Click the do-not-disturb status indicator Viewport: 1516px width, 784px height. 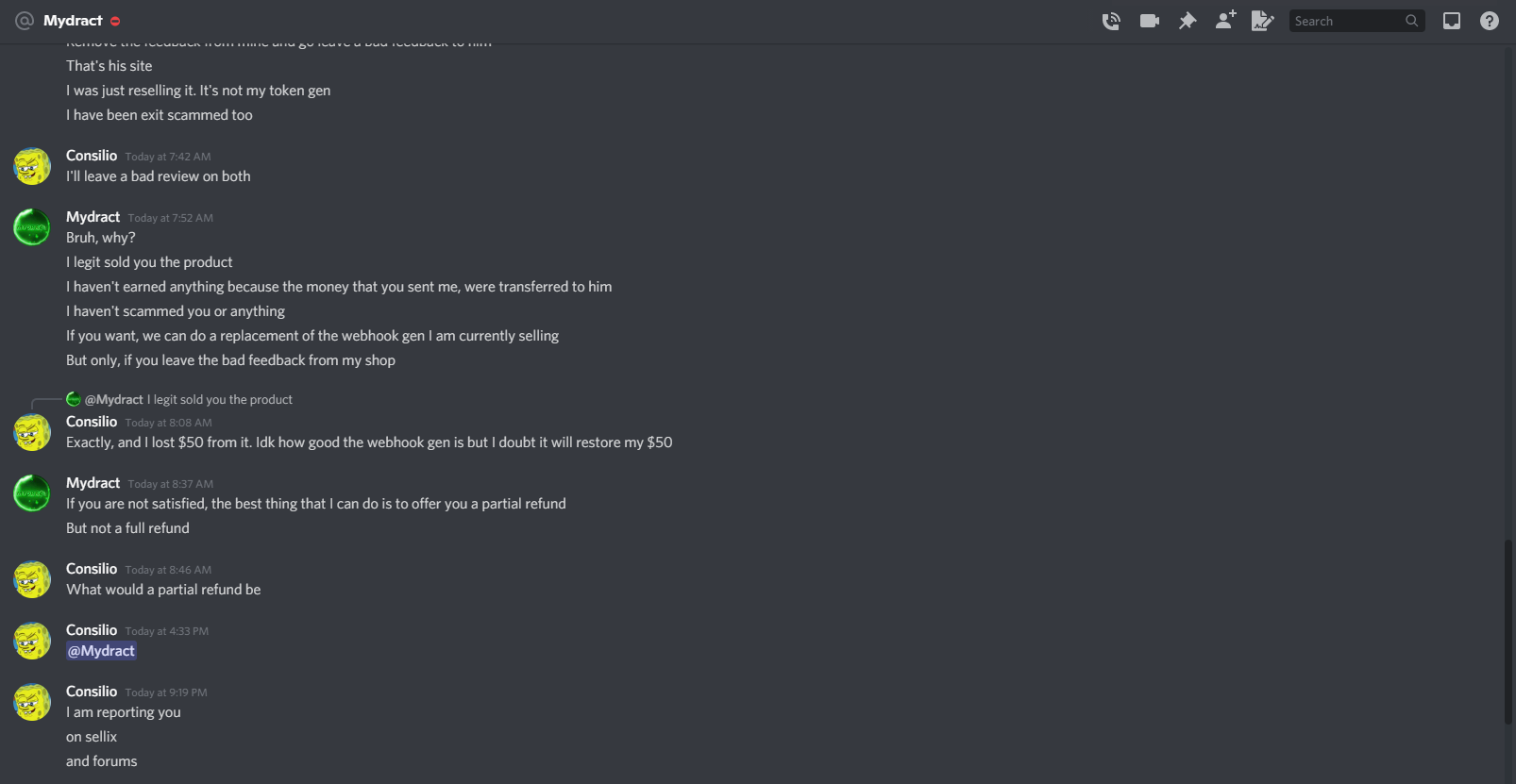coord(115,21)
